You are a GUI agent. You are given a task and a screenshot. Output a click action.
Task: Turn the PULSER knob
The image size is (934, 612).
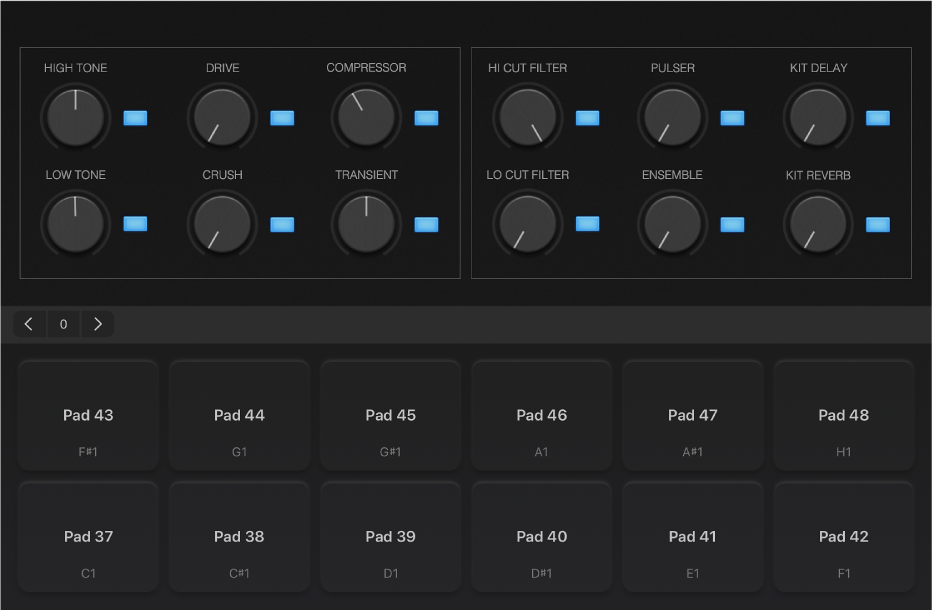point(672,117)
